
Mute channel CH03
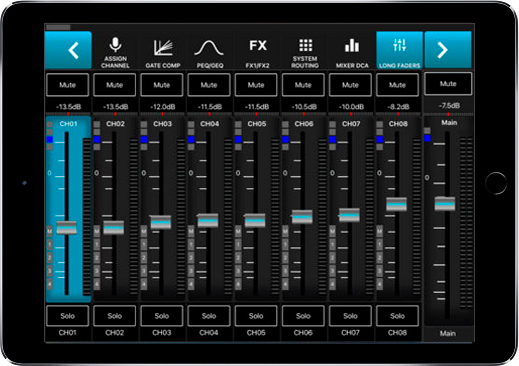pyautogui.click(x=162, y=85)
